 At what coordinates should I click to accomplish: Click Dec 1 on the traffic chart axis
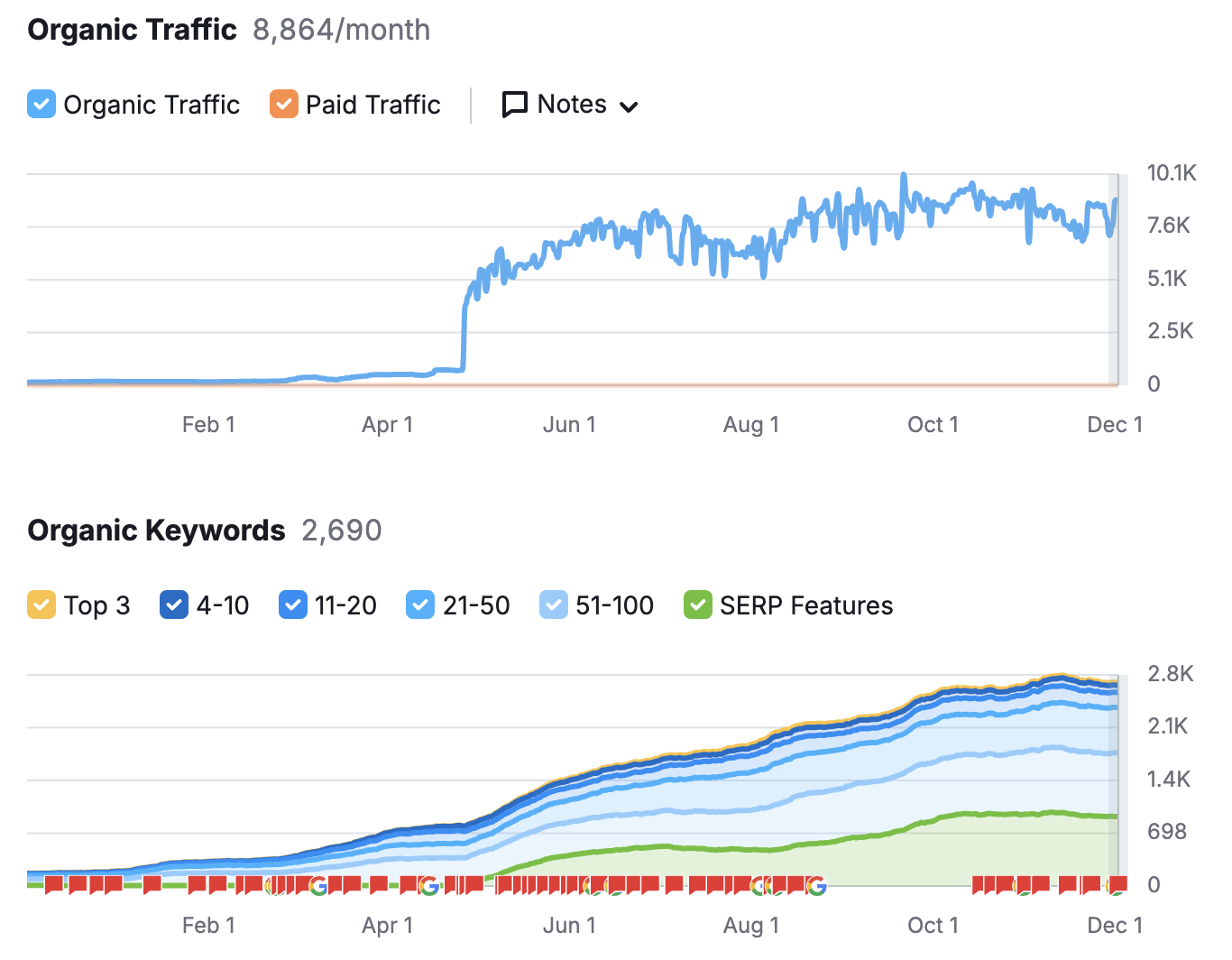click(x=1115, y=425)
